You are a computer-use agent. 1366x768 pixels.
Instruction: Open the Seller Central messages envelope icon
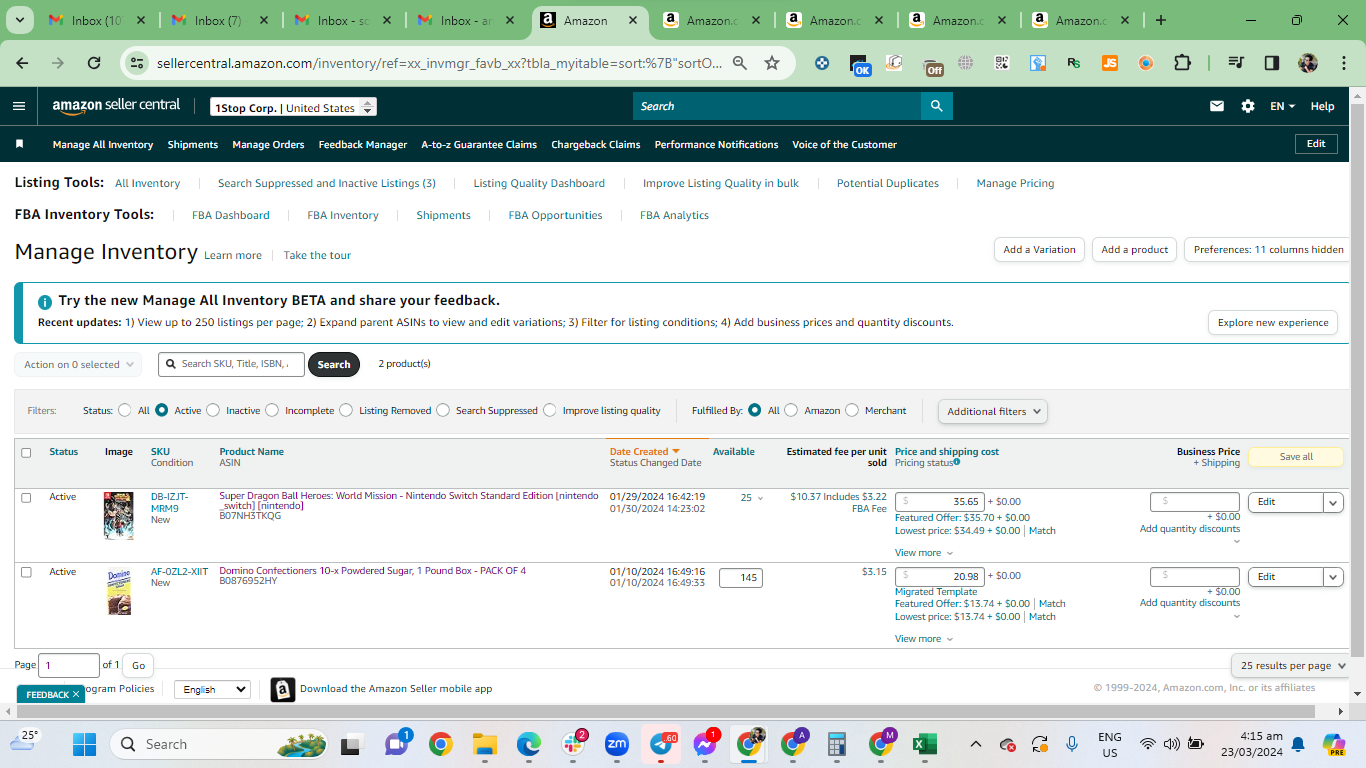point(1217,106)
